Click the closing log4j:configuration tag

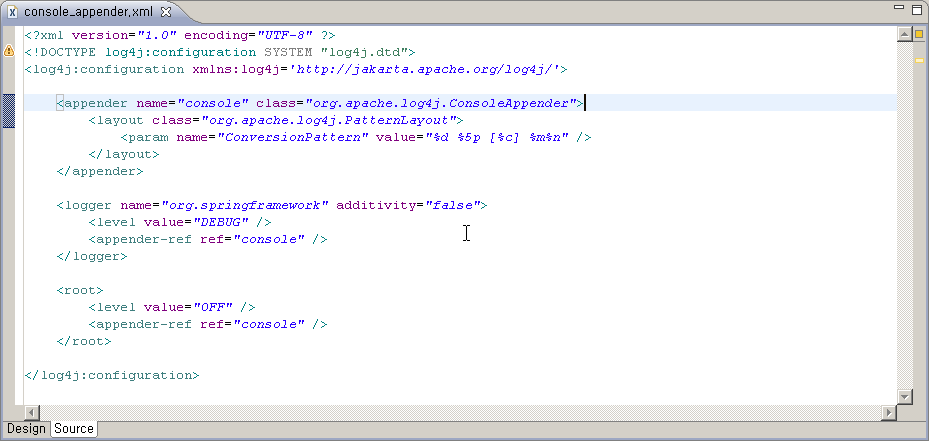click(112, 375)
